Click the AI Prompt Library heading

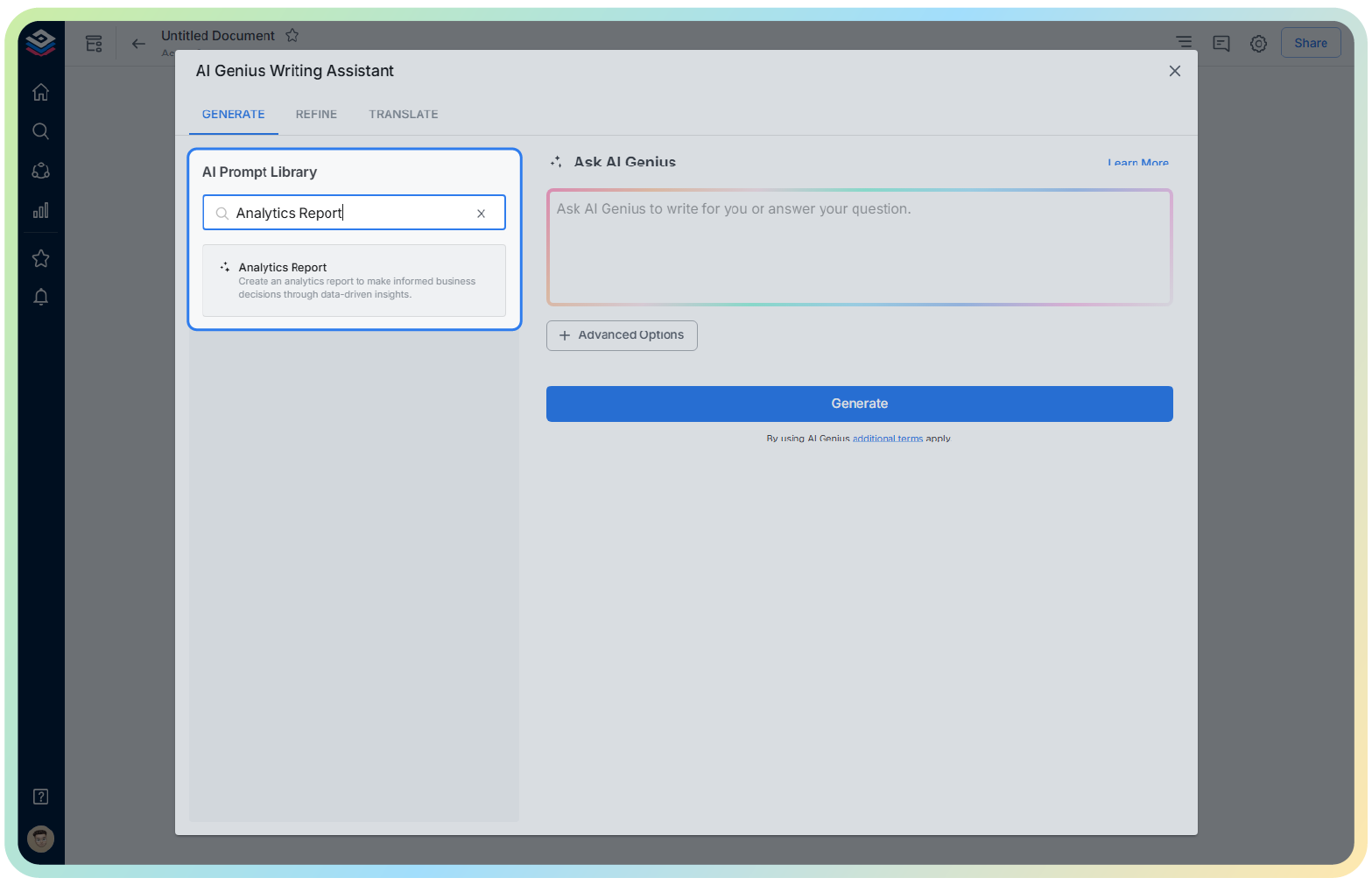(259, 172)
